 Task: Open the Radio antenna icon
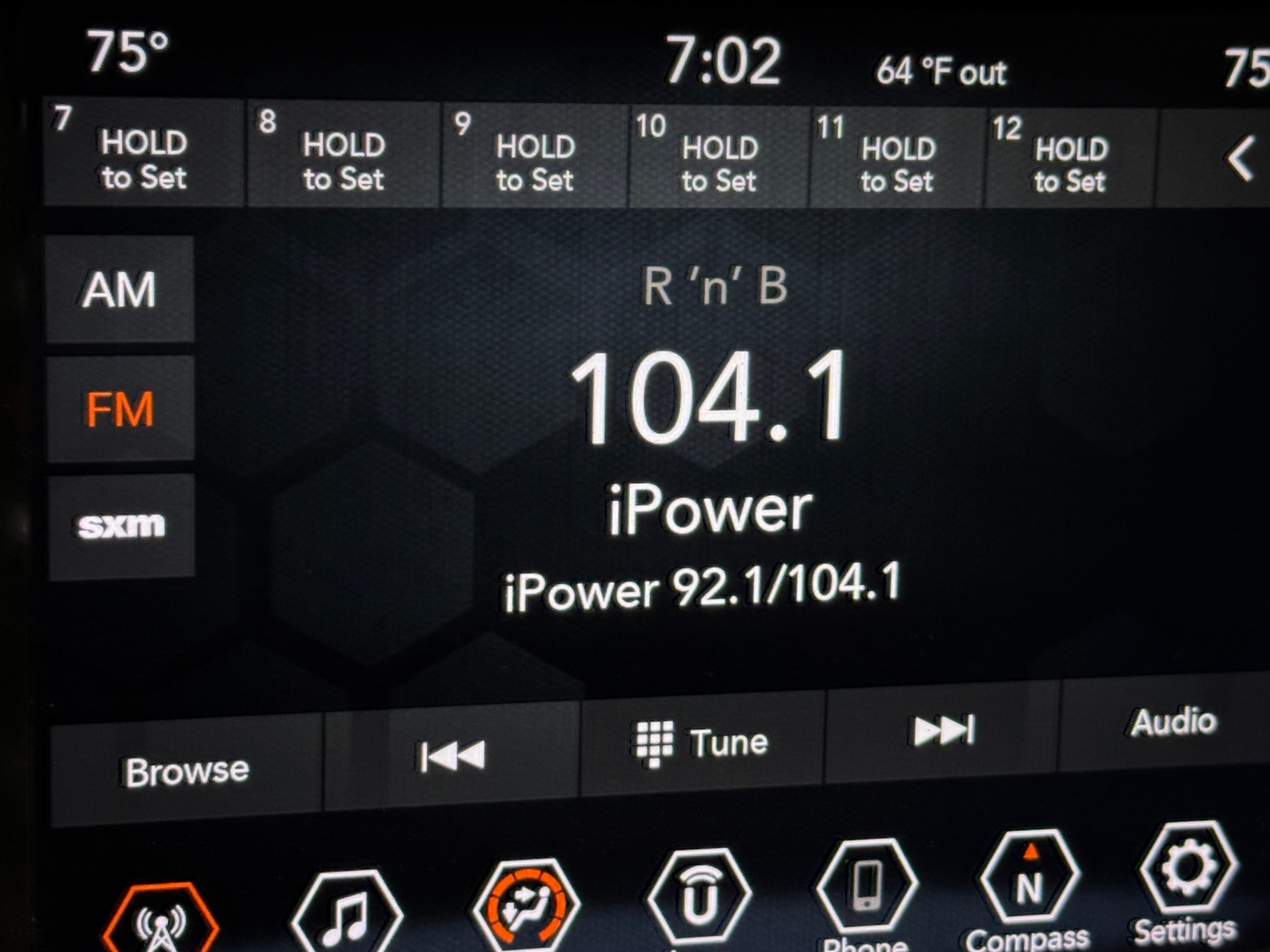tap(161, 920)
